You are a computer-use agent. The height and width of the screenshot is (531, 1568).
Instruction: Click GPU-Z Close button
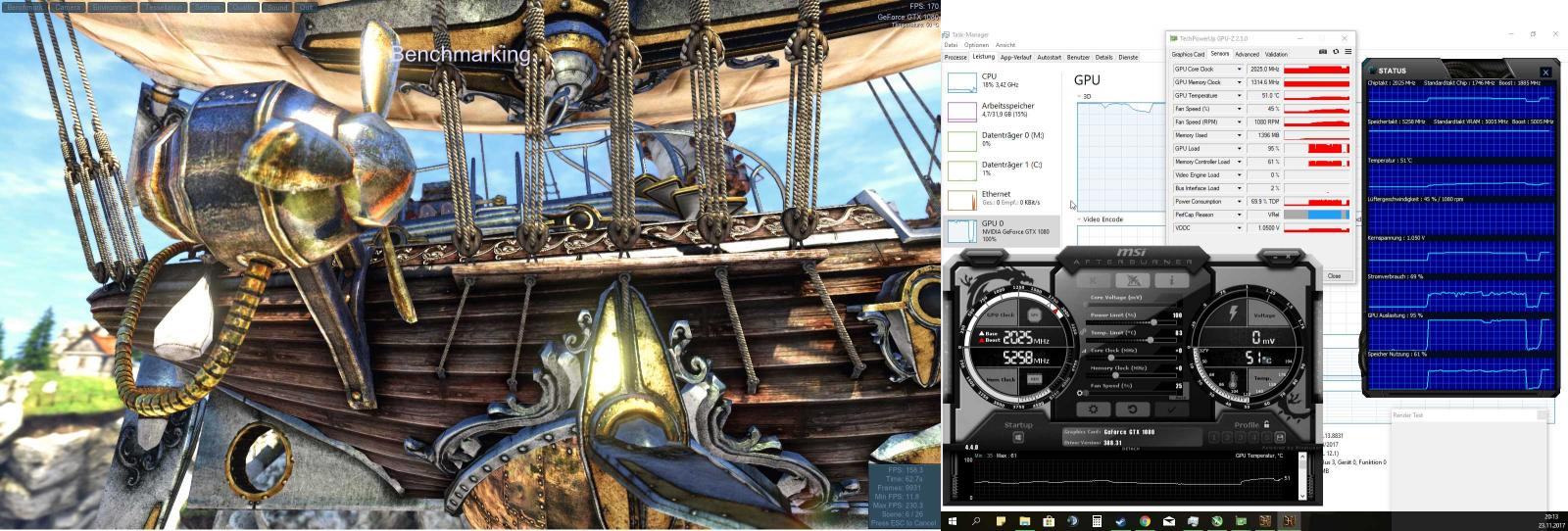coord(1334,276)
